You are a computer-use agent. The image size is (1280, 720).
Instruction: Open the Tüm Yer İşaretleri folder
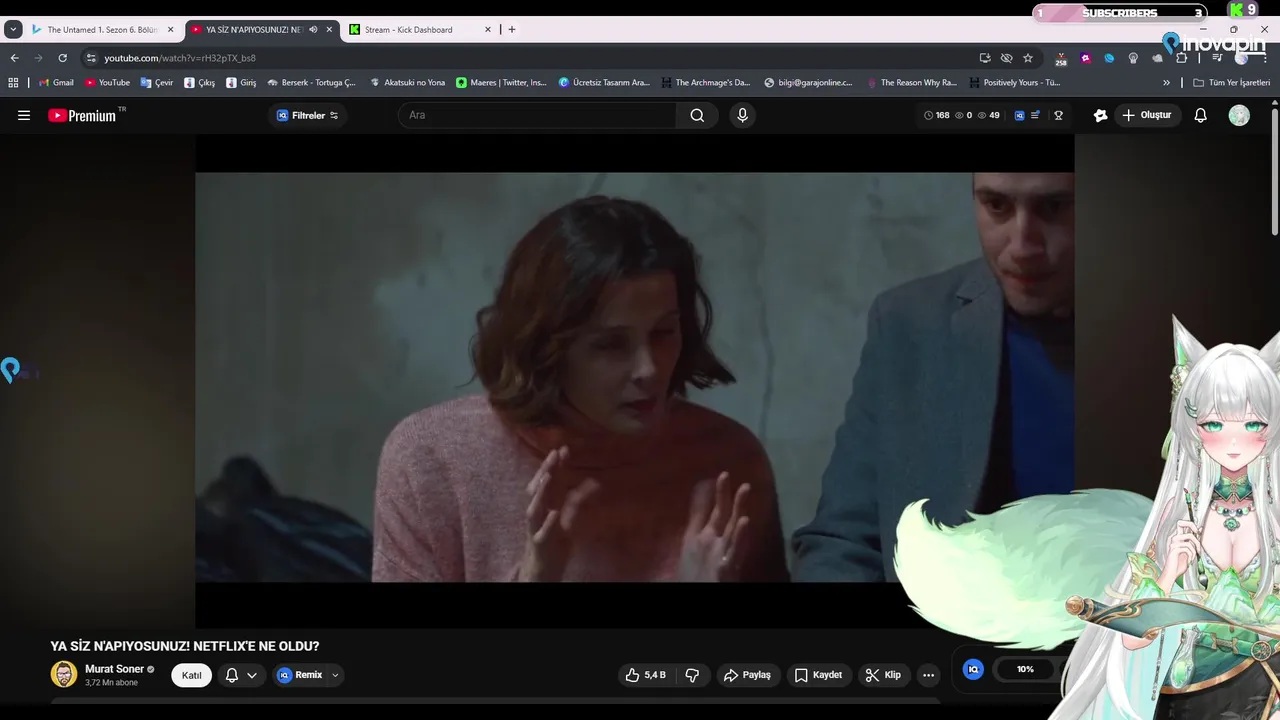coord(1231,83)
